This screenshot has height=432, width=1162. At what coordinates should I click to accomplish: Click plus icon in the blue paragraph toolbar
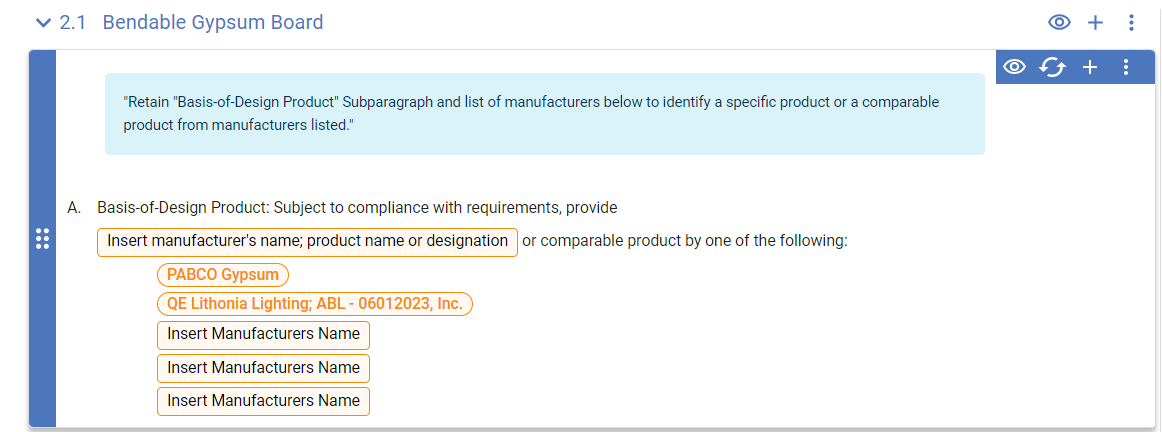click(1090, 67)
